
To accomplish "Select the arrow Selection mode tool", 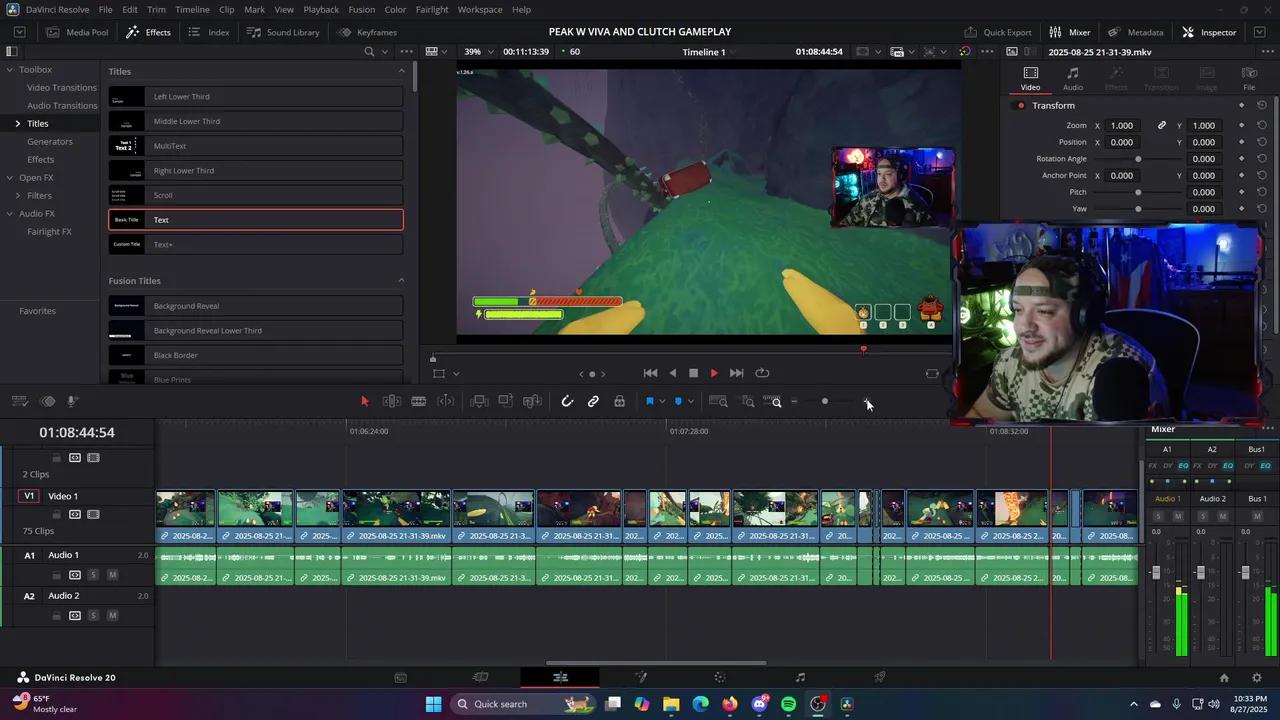I will point(365,401).
